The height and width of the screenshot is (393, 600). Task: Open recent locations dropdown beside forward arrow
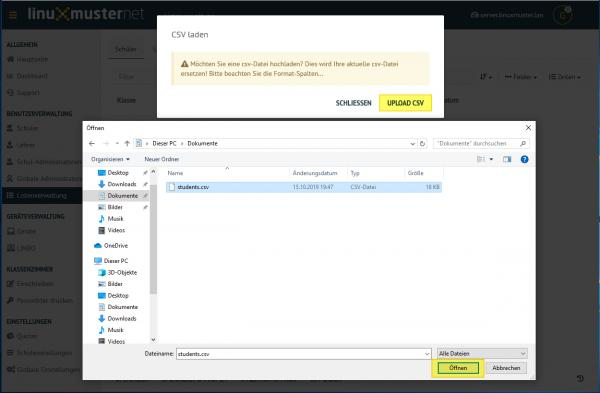(117, 144)
